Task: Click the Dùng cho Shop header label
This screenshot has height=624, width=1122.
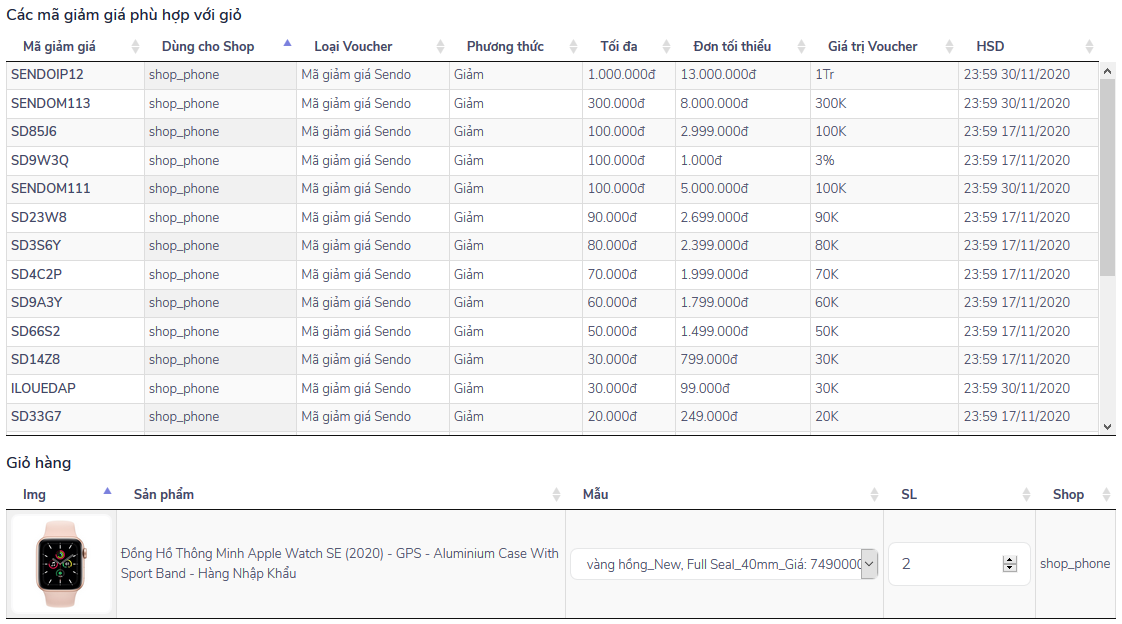Action: pyautogui.click(x=208, y=47)
